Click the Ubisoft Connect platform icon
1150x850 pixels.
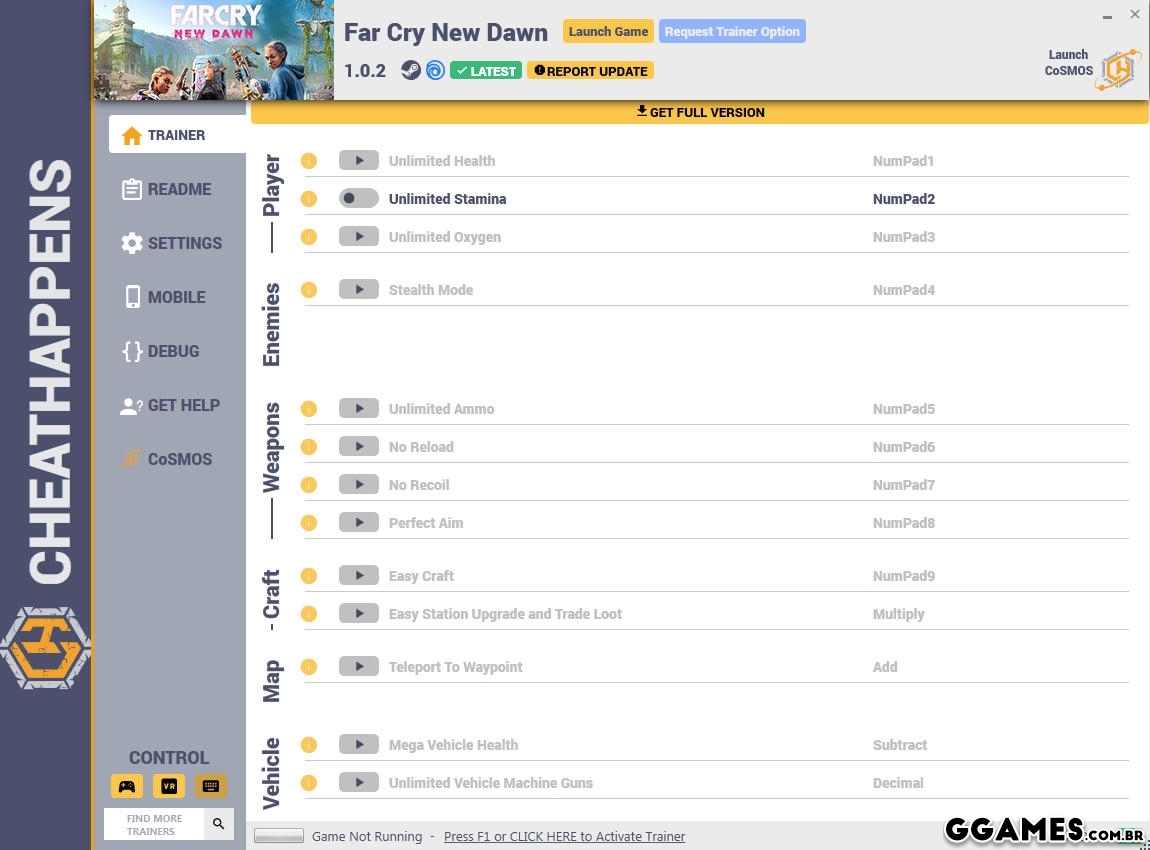tap(435, 71)
